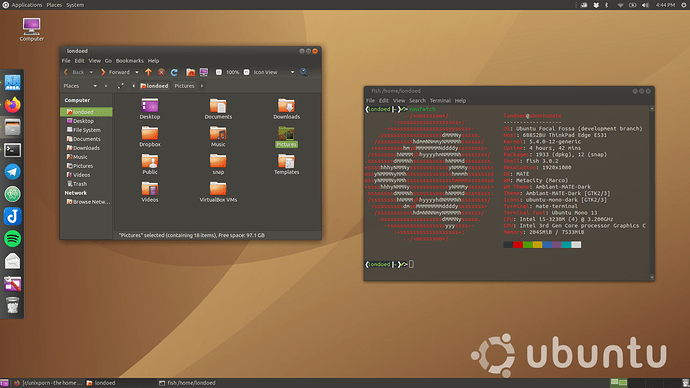The width and height of the screenshot is (690, 388).
Task: Open Applications menu in top panel
Action: (x=26, y=5)
